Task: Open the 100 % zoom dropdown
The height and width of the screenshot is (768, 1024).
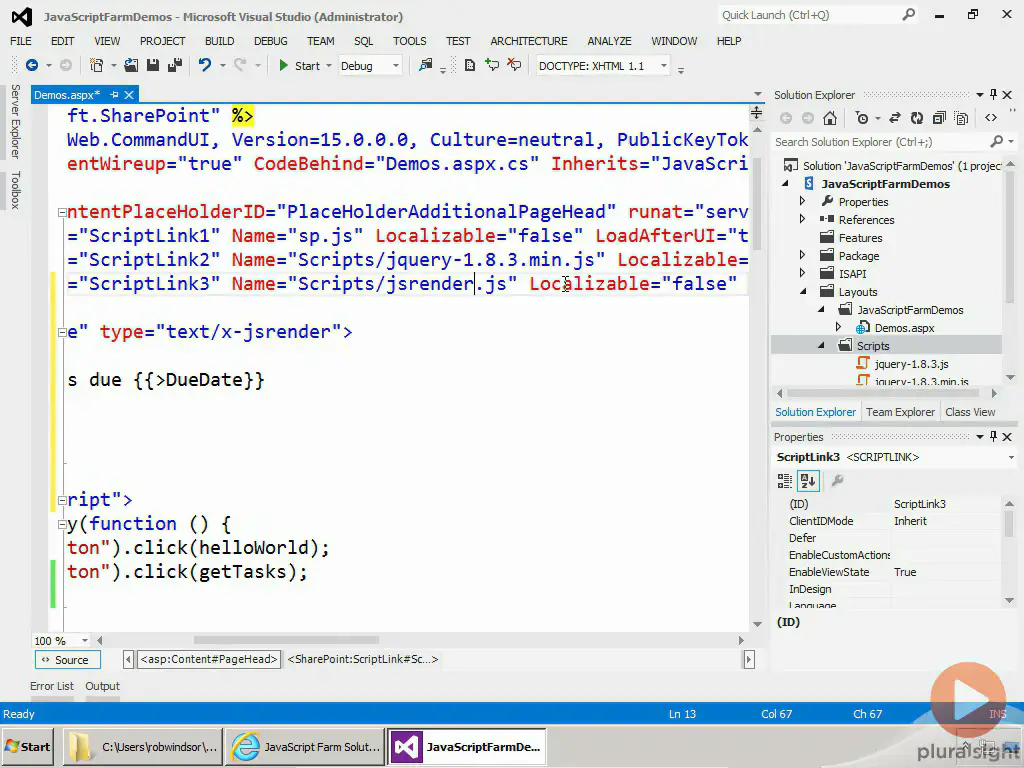Action: (x=85, y=641)
